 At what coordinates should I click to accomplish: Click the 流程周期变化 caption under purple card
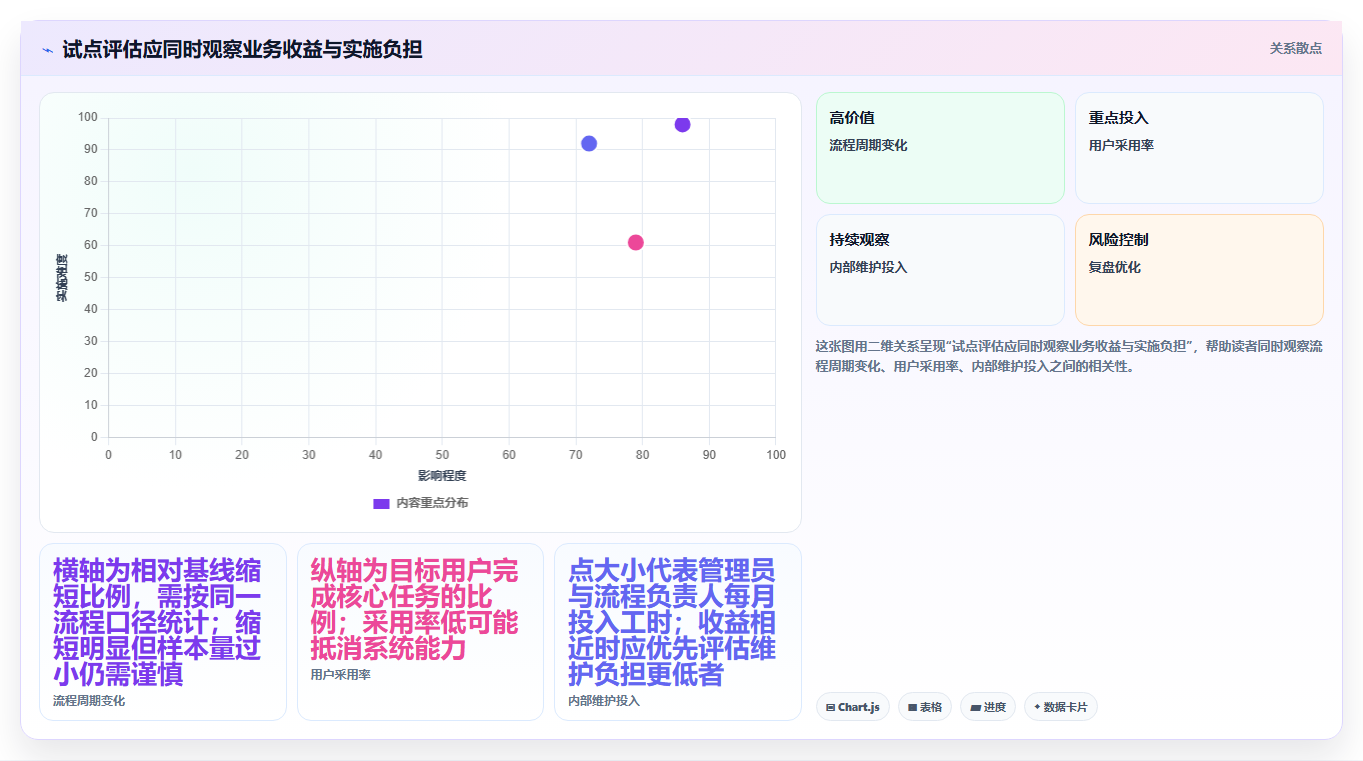tap(89, 701)
